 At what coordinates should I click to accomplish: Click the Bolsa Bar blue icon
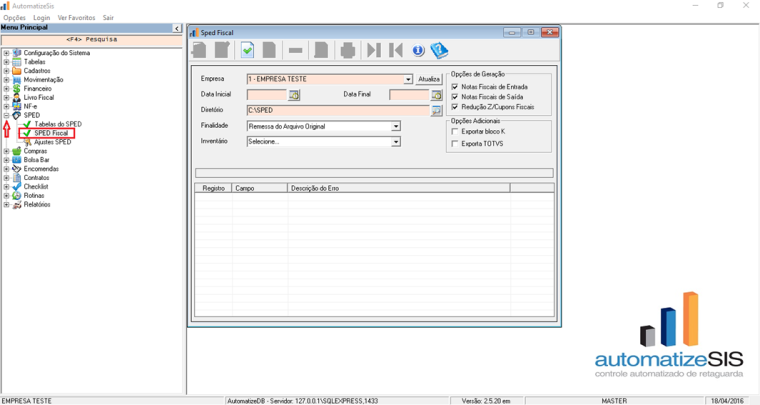point(17,160)
